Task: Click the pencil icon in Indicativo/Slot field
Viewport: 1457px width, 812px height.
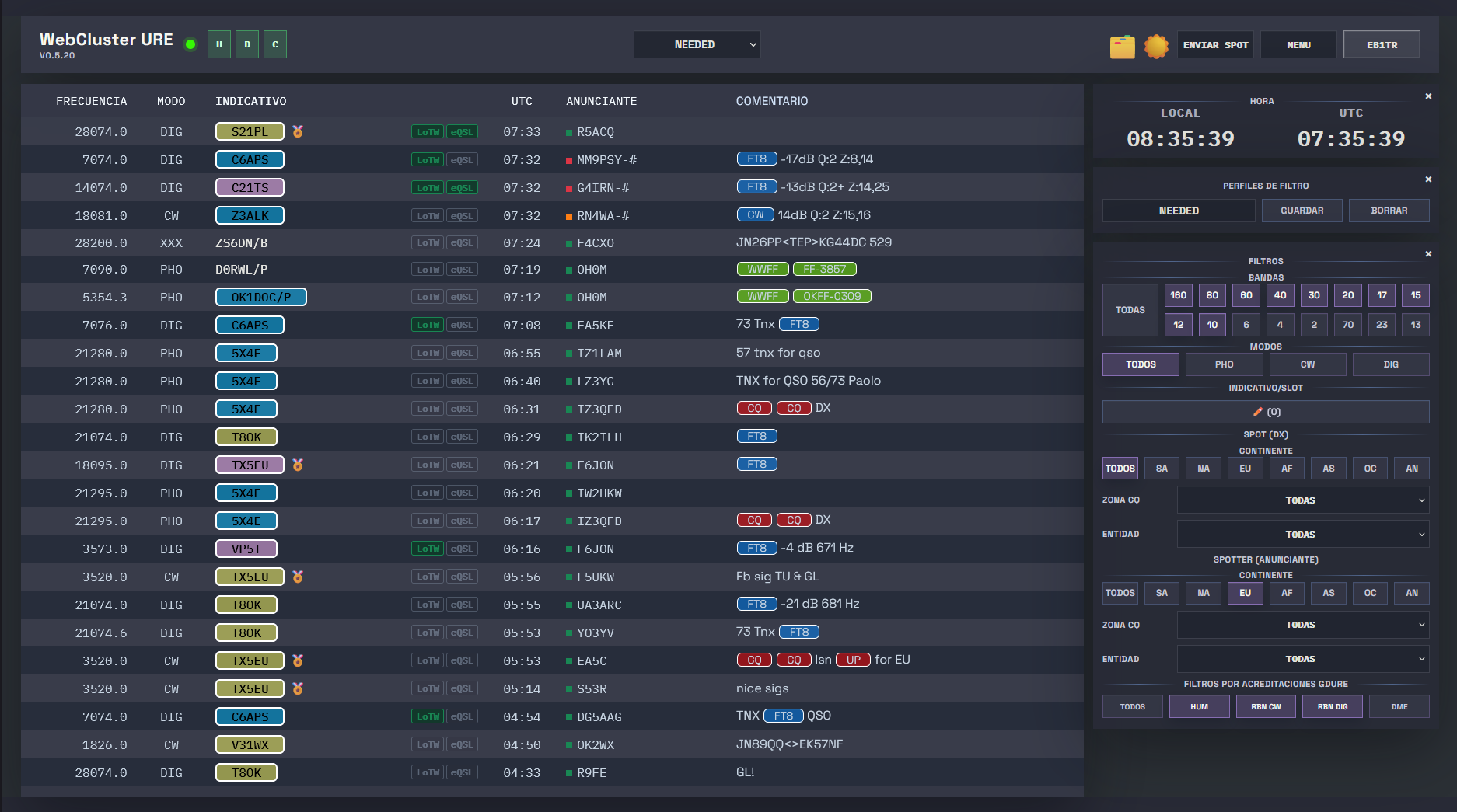Action: (1257, 412)
